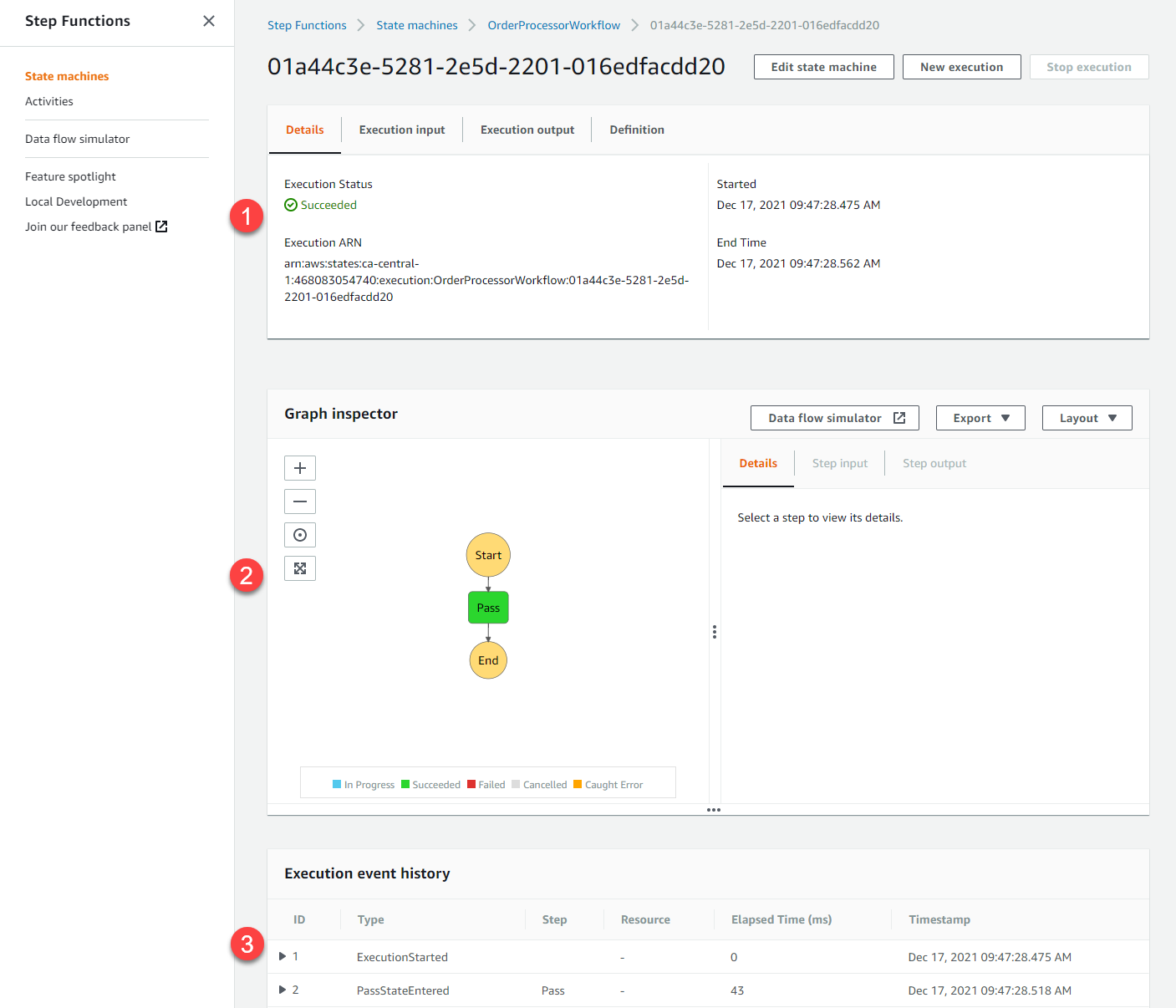Click the green Succeeded status check icon
The width and height of the screenshot is (1176, 1008).
point(291,205)
